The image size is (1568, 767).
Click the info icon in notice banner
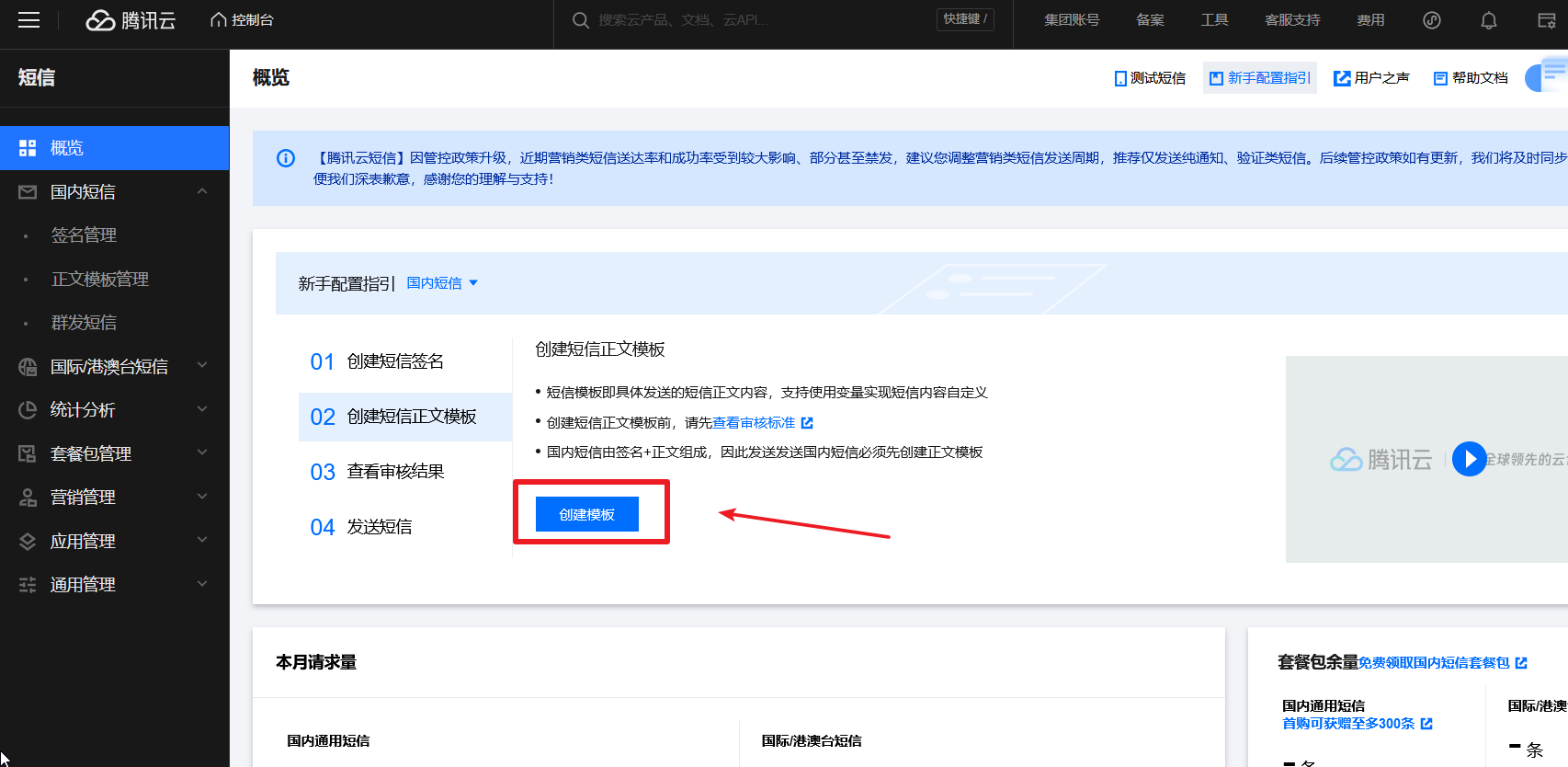point(286,158)
